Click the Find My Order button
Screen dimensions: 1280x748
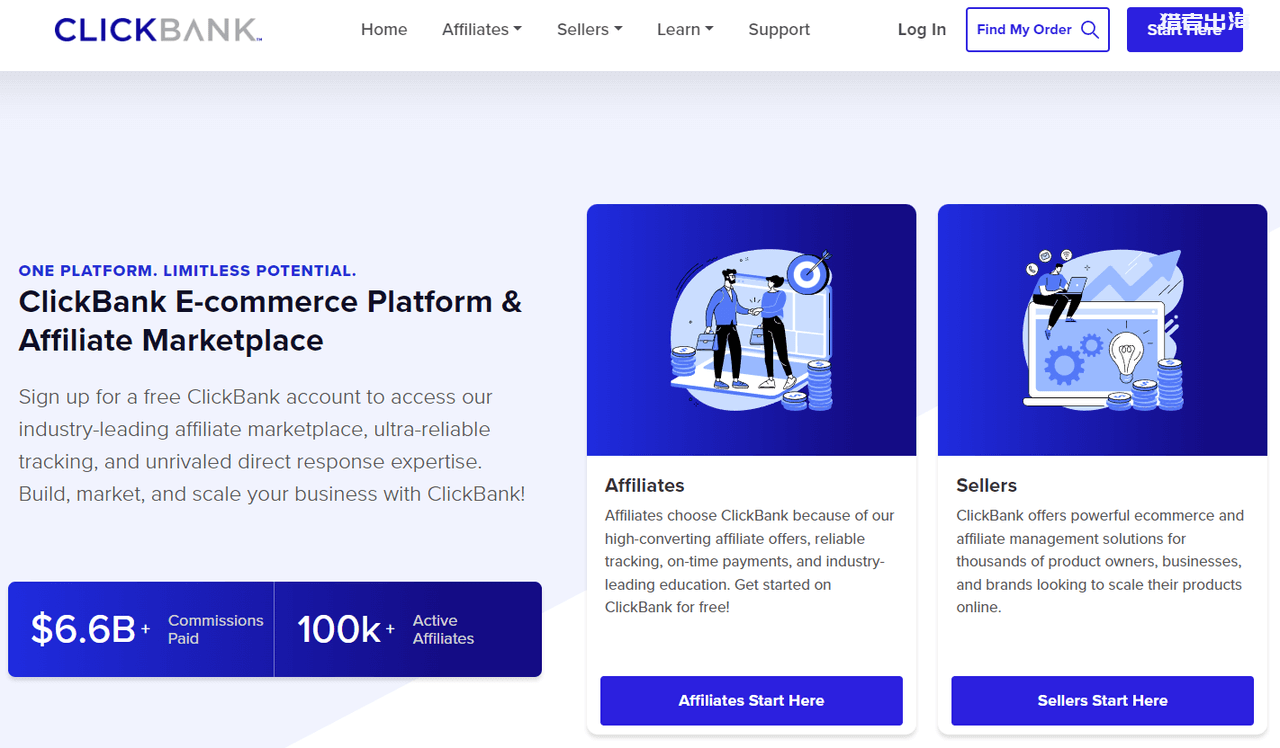click(1038, 30)
